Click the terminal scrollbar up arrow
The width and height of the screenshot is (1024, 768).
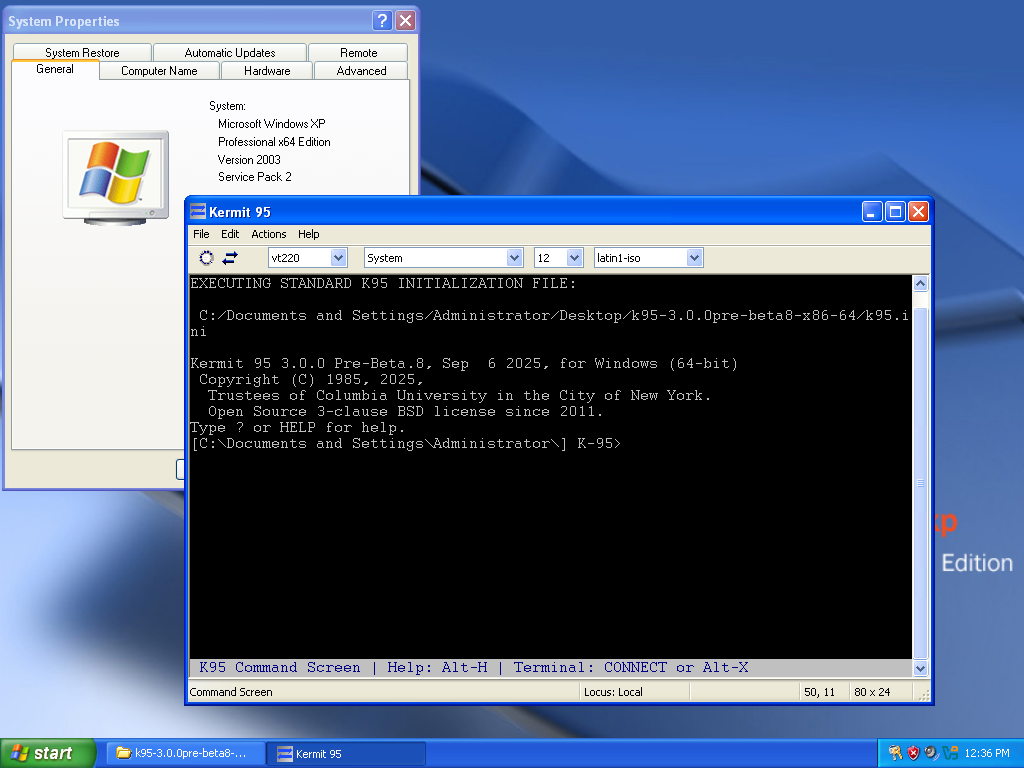click(x=921, y=283)
